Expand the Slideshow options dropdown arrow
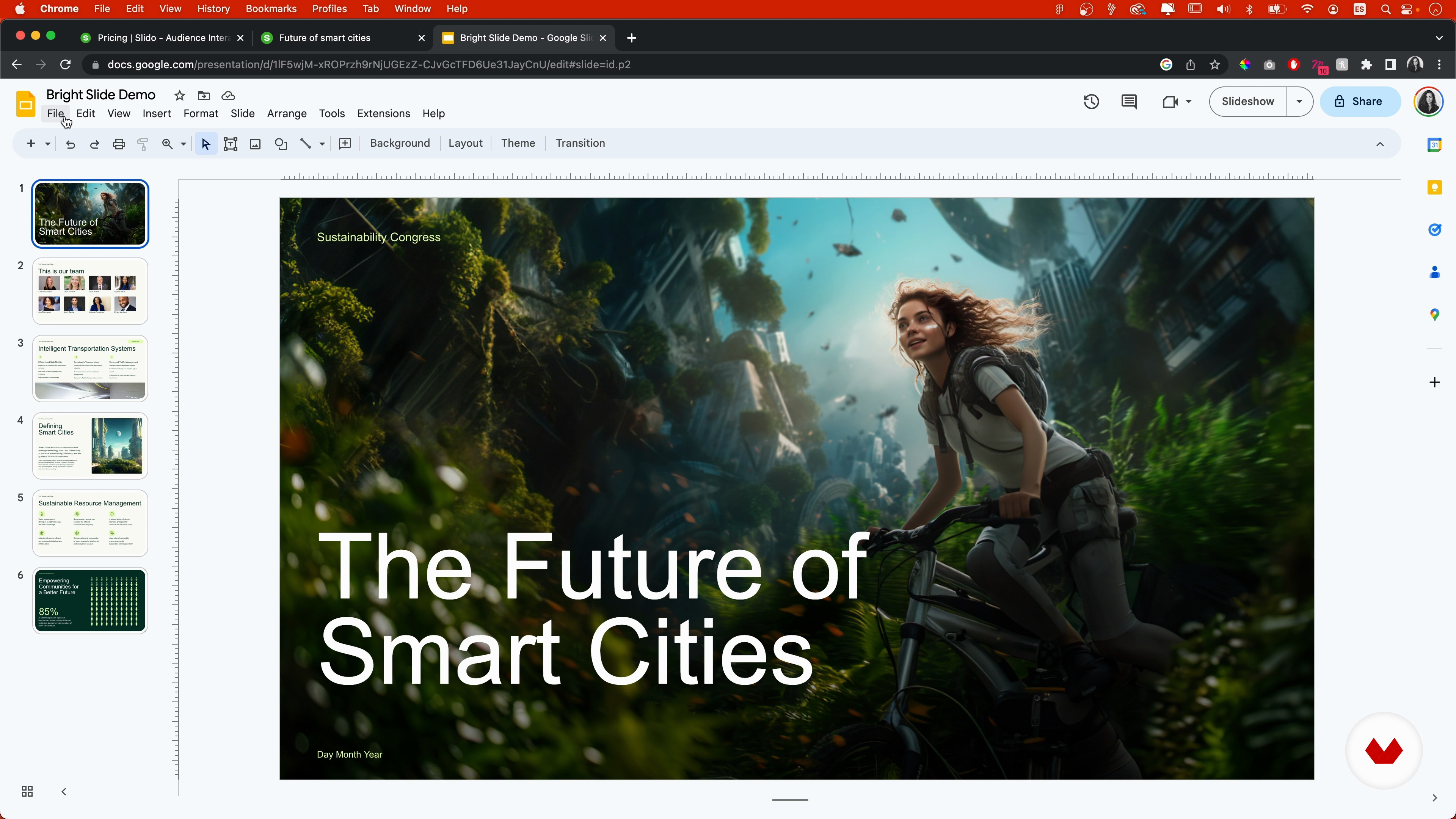 pos(1299,102)
